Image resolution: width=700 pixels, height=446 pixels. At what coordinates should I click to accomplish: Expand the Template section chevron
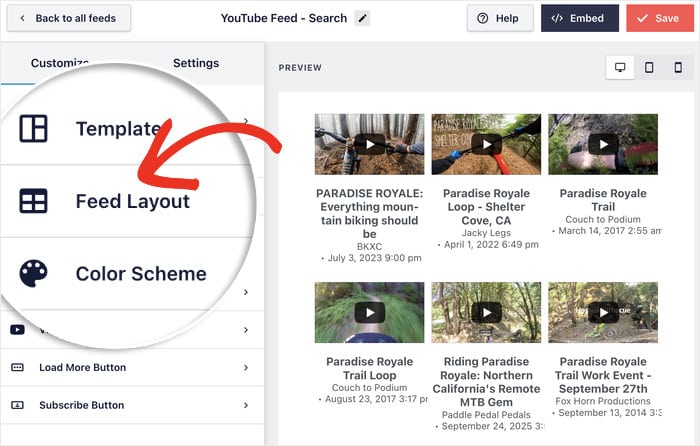coord(246,122)
